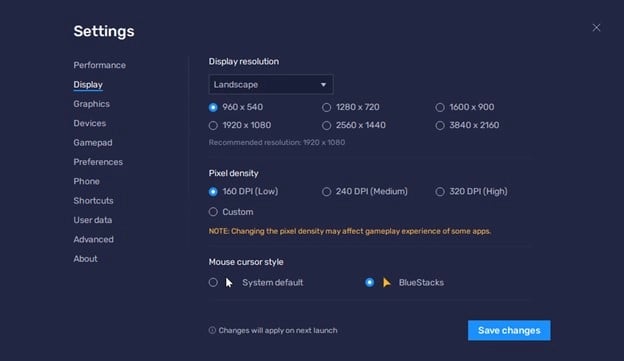Click the Changes will apply on next launch text
Screen dimensions: 624x361
tap(278, 330)
